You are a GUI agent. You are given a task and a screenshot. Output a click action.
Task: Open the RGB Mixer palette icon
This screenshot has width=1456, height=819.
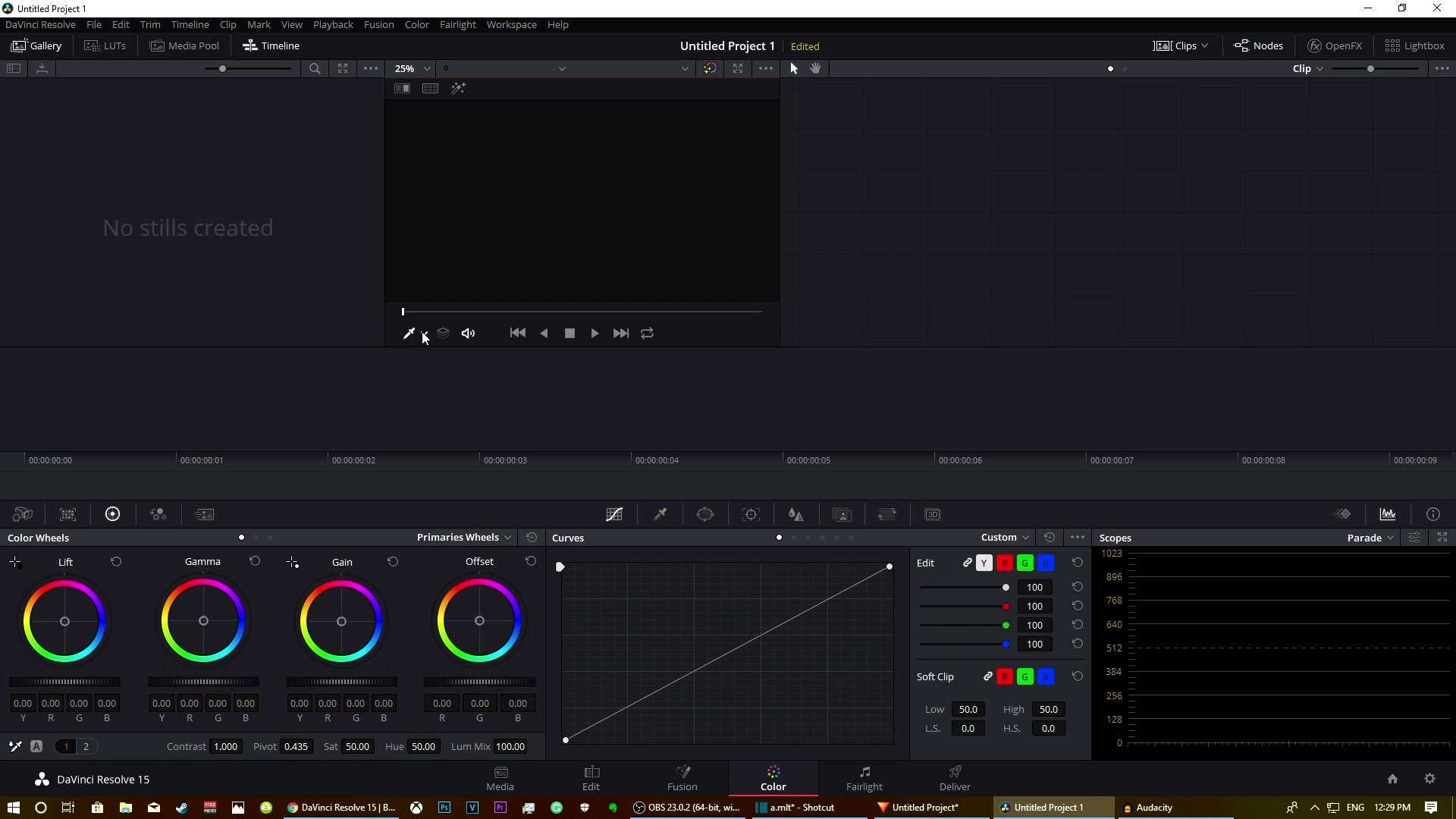158,514
